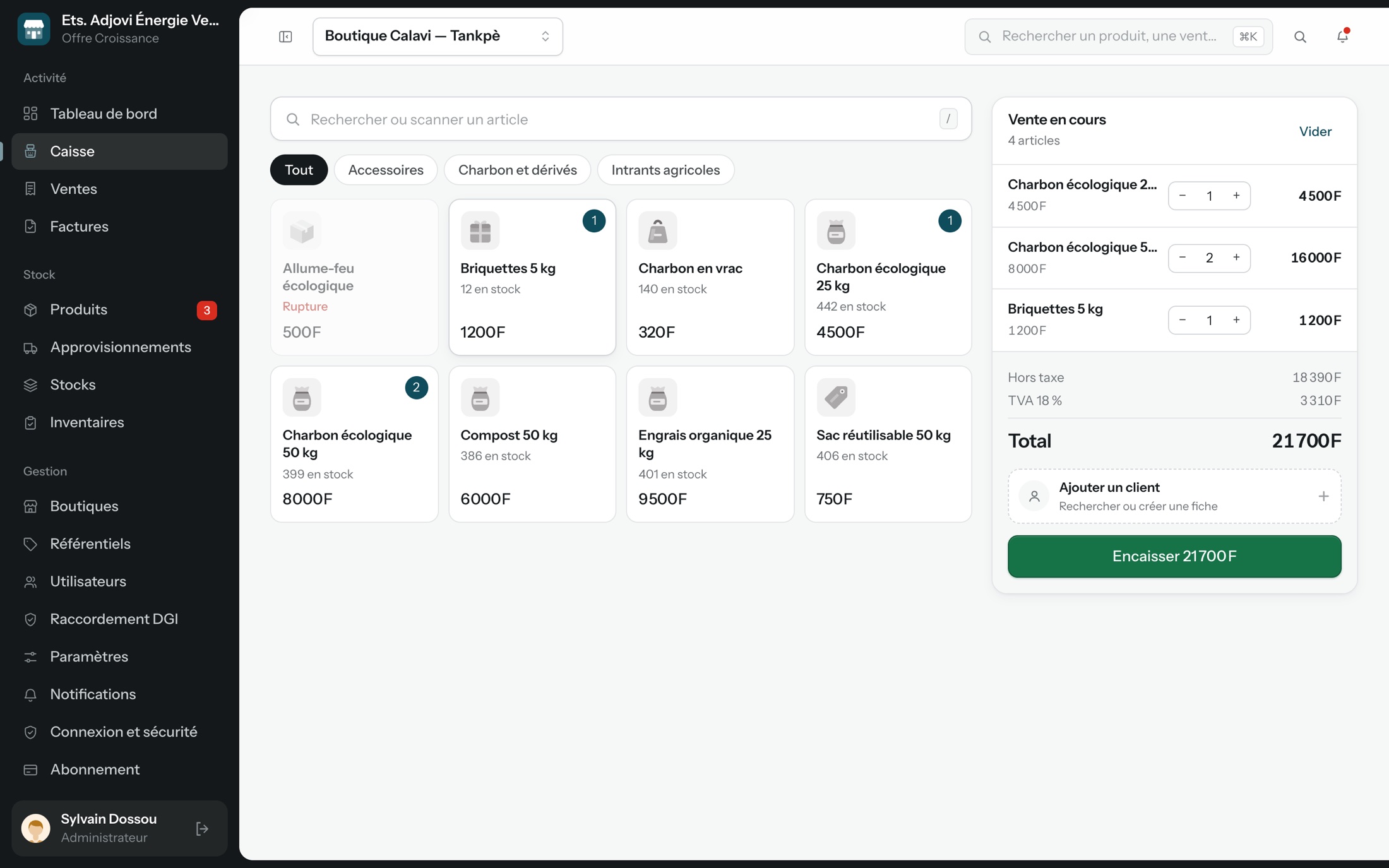Viewport: 1389px width, 868px height.
Task: Open the notifications bell icon
Action: point(1342,37)
